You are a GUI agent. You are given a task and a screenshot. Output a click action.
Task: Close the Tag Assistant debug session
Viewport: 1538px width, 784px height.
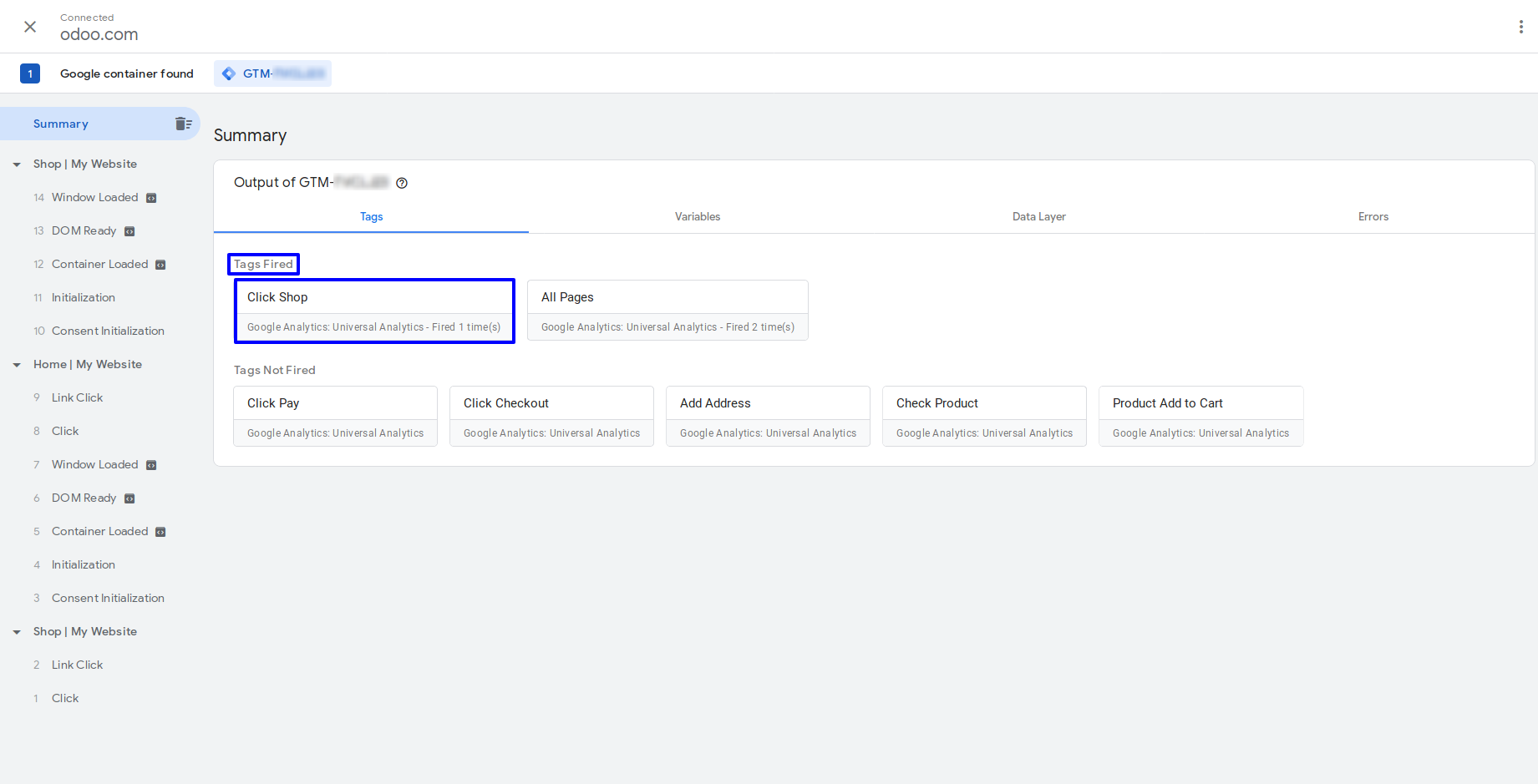30,27
